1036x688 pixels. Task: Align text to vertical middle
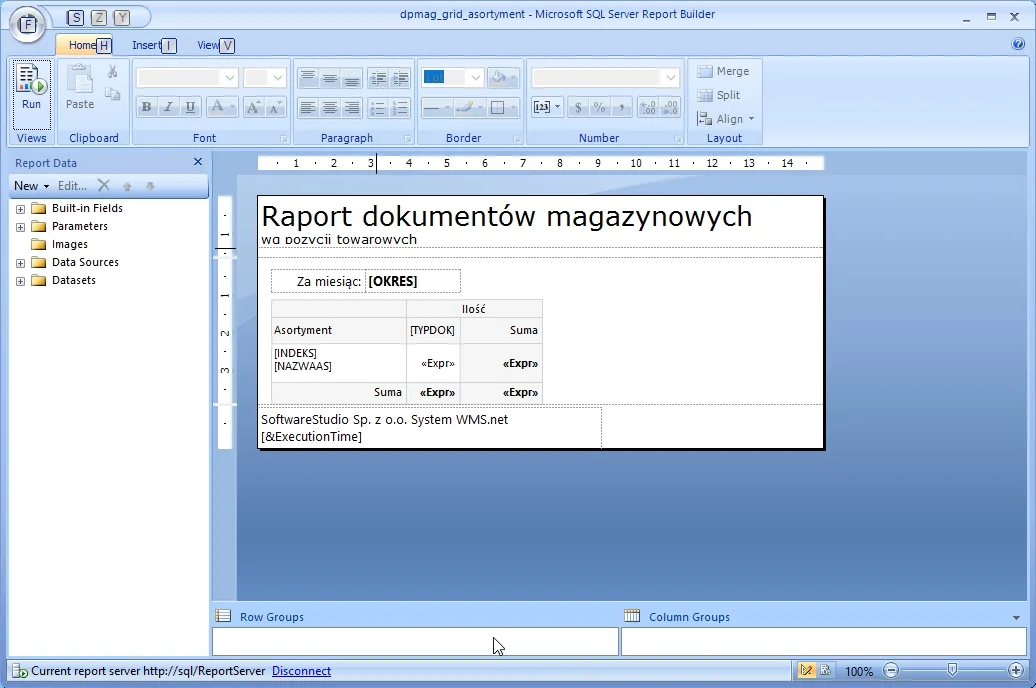(330, 78)
